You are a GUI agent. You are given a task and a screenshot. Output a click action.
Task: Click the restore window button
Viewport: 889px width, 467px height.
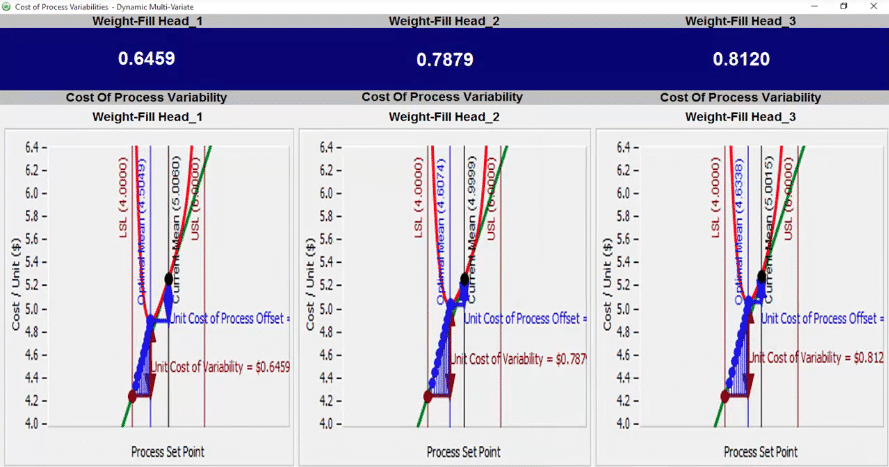point(843,6)
